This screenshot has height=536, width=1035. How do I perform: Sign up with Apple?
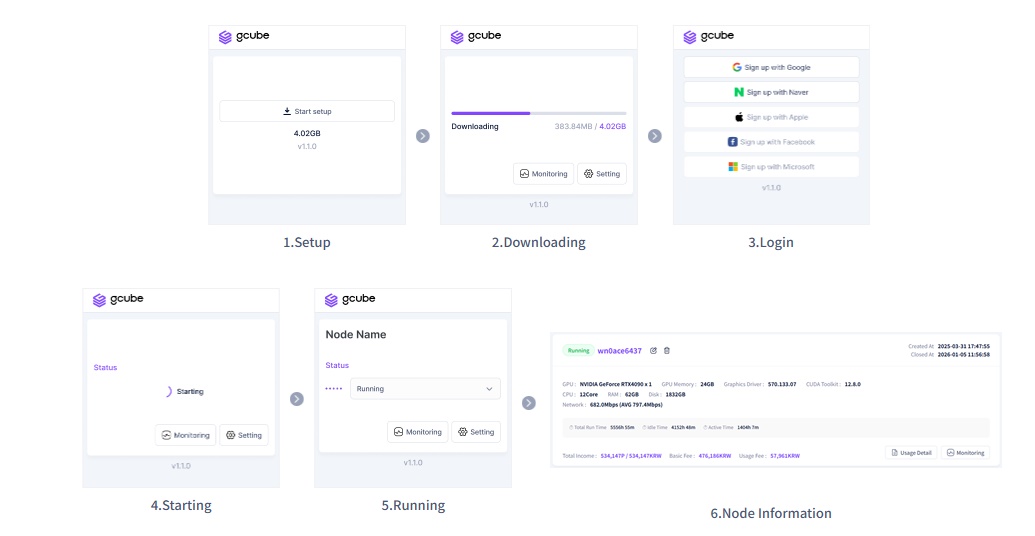771,117
